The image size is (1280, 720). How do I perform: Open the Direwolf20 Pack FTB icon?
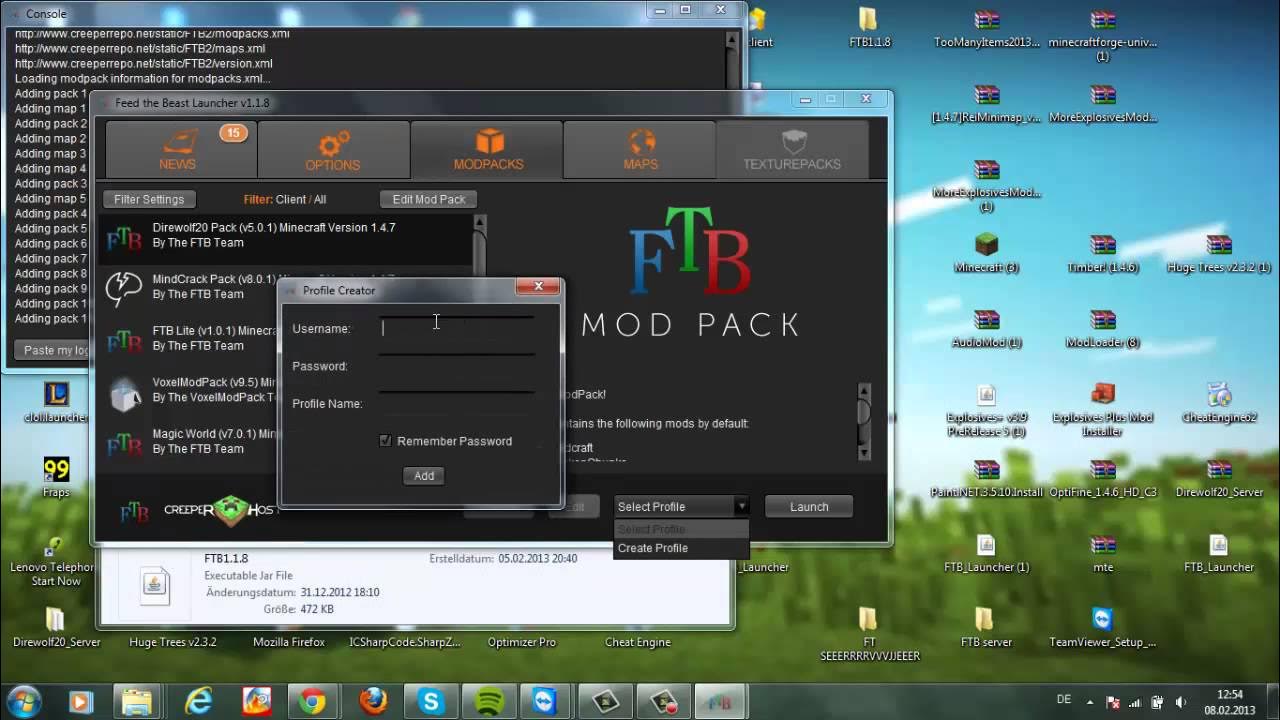(124, 237)
